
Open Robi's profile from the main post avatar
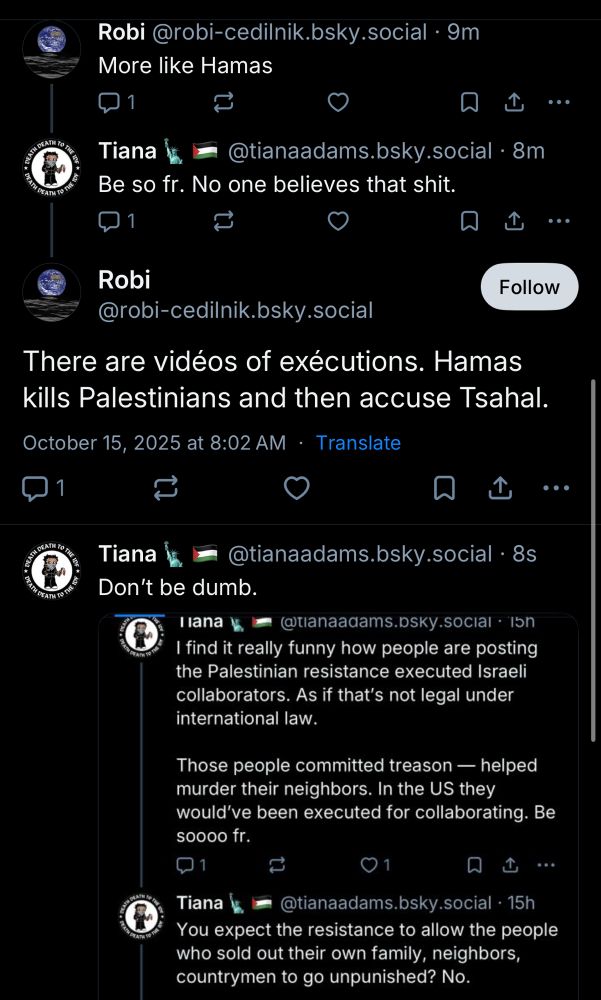[51, 293]
